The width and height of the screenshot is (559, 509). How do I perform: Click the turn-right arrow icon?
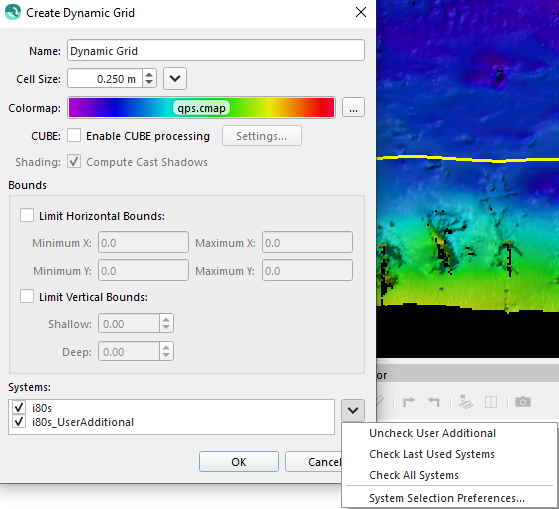[409, 402]
